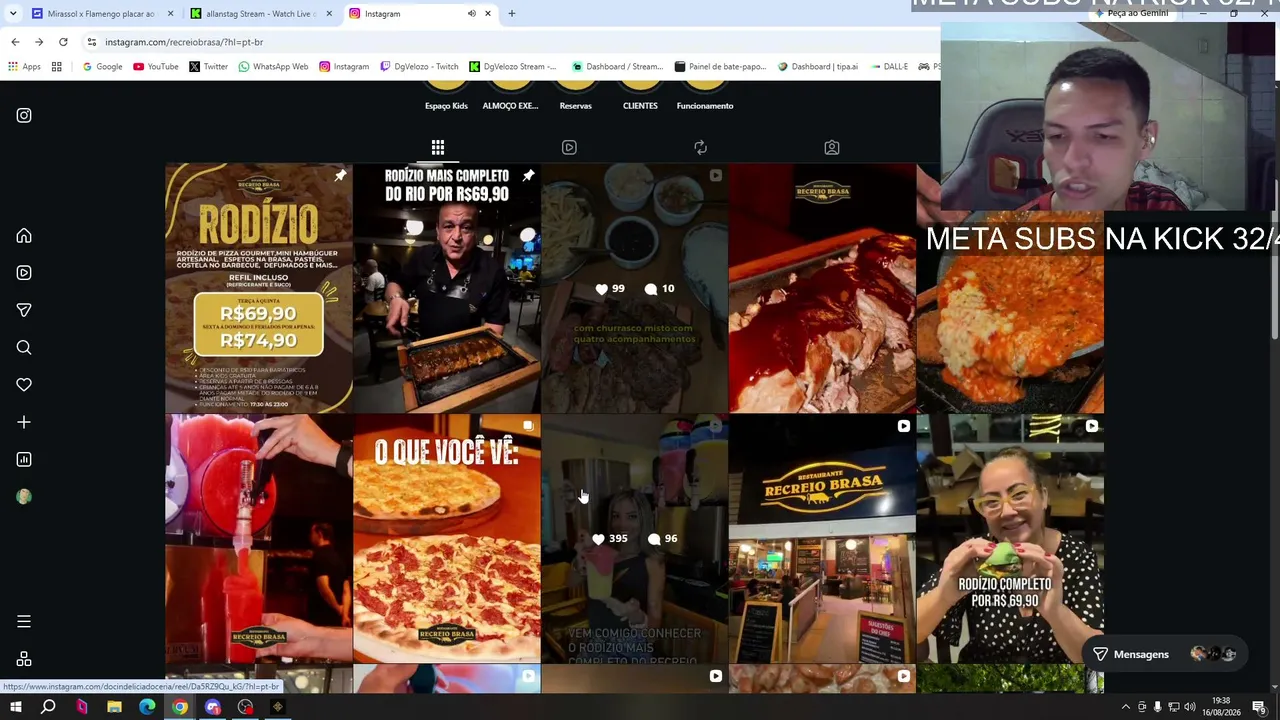Open Notifications heart icon in sidebar
The width and height of the screenshot is (1280, 720).
pyautogui.click(x=24, y=385)
